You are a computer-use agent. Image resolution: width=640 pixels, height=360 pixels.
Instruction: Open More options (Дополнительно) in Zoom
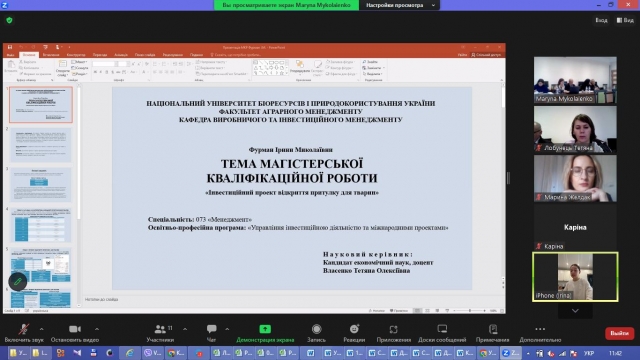[x=540, y=333]
